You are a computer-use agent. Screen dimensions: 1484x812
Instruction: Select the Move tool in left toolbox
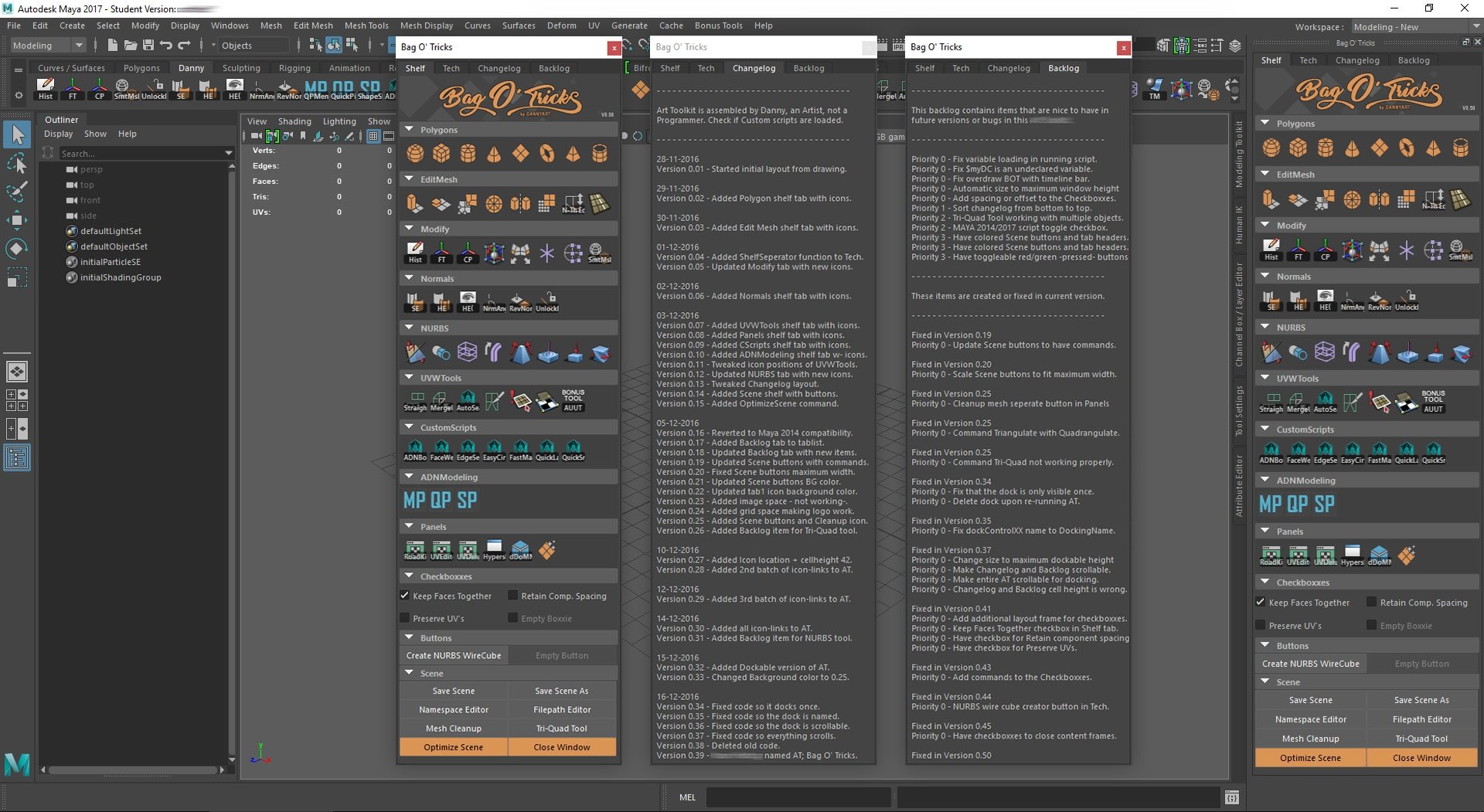coord(17,220)
